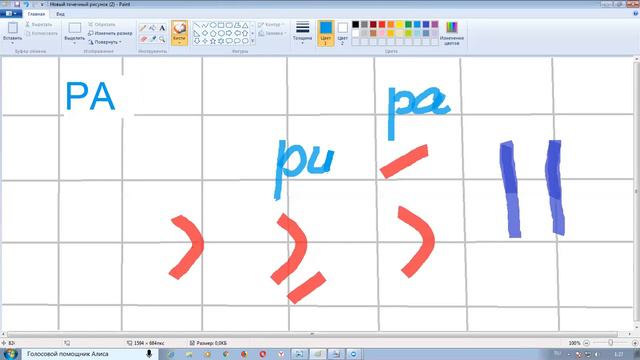This screenshot has height=360, width=640.
Task: Choose the green color swatch
Action: click(408, 24)
